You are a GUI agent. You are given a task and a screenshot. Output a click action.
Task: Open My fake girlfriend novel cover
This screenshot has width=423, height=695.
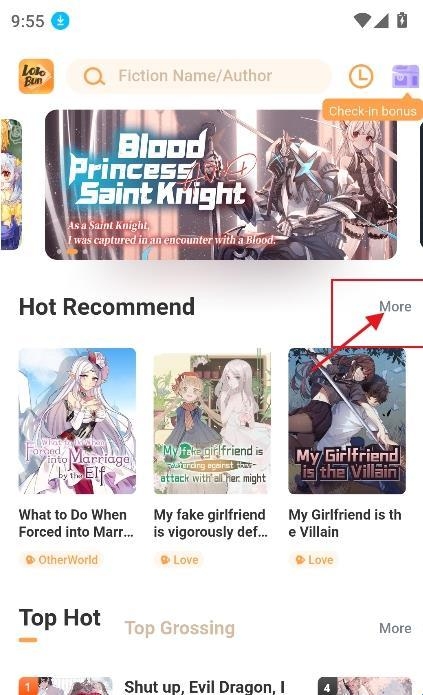click(212, 421)
